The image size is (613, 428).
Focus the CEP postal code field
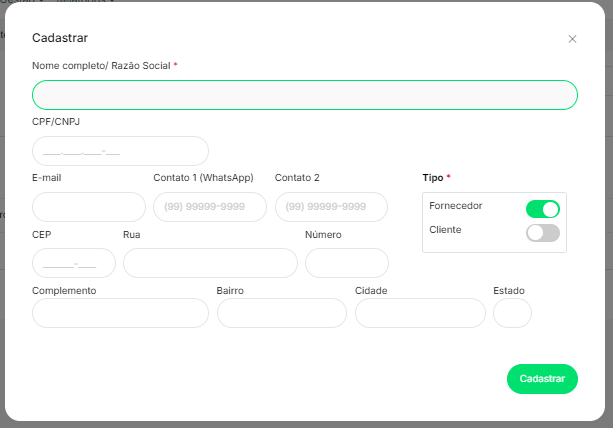(74, 263)
